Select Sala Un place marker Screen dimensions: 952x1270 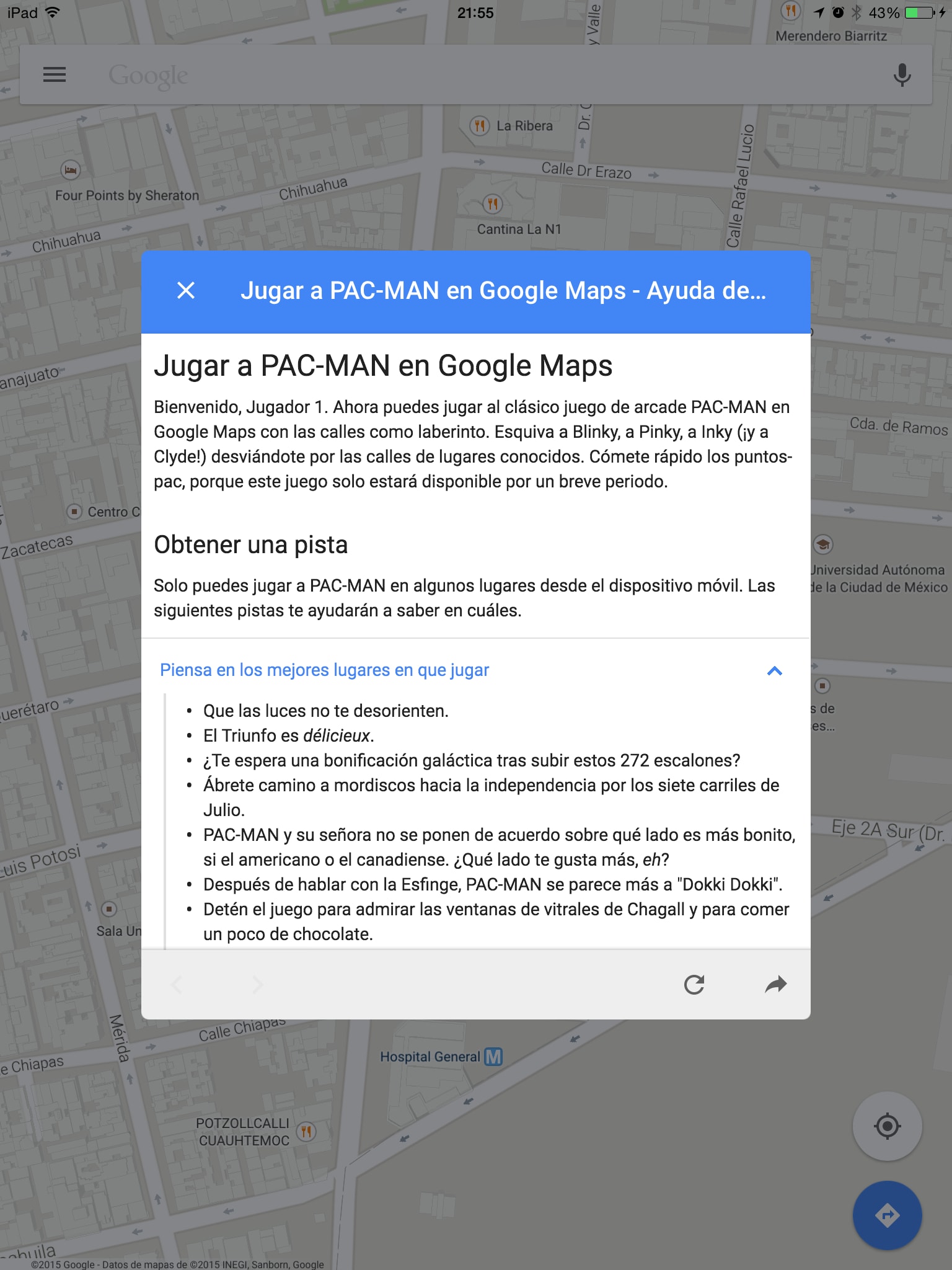(x=109, y=909)
